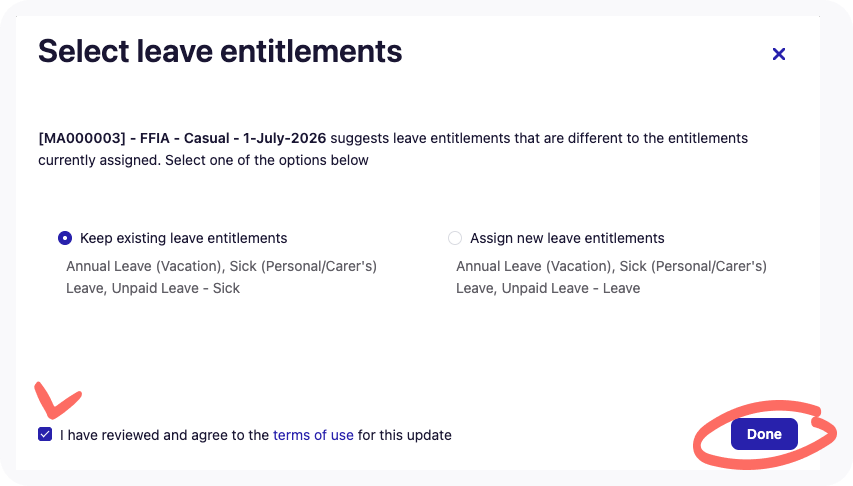Click the red hand-drawn checkmark annotation
The image size is (853, 486).
[57, 403]
